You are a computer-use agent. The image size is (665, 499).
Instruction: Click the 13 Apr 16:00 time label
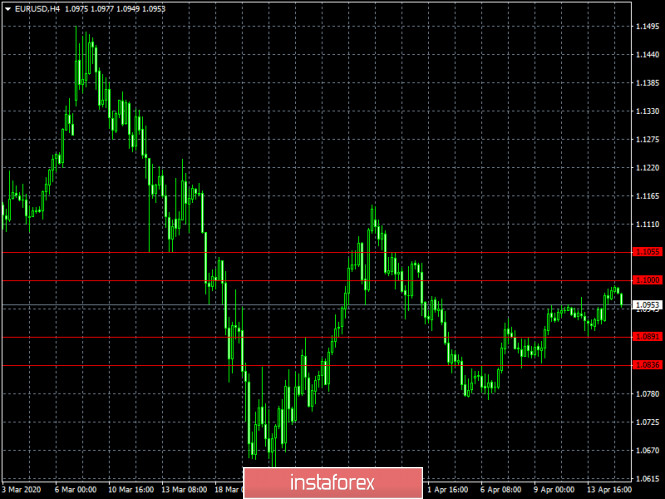[x=609, y=490]
